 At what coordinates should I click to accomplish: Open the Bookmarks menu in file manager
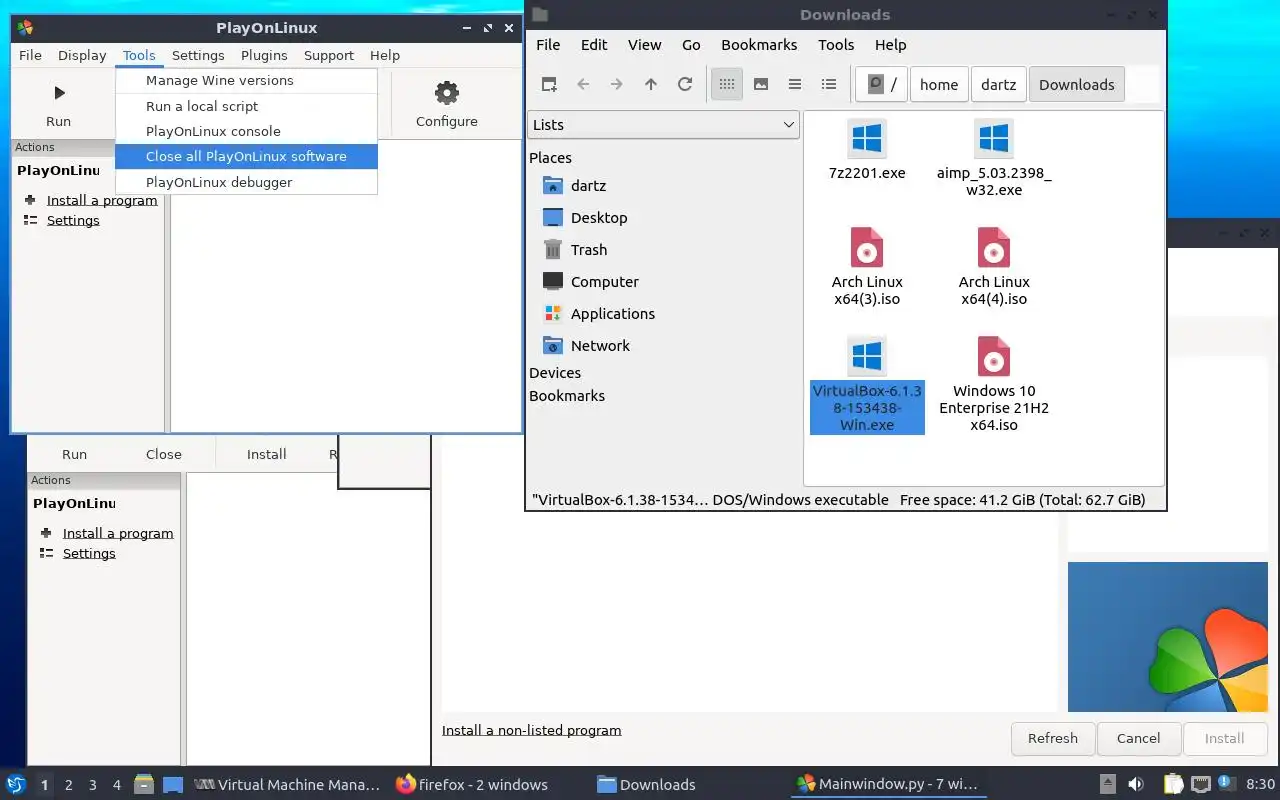(x=759, y=45)
